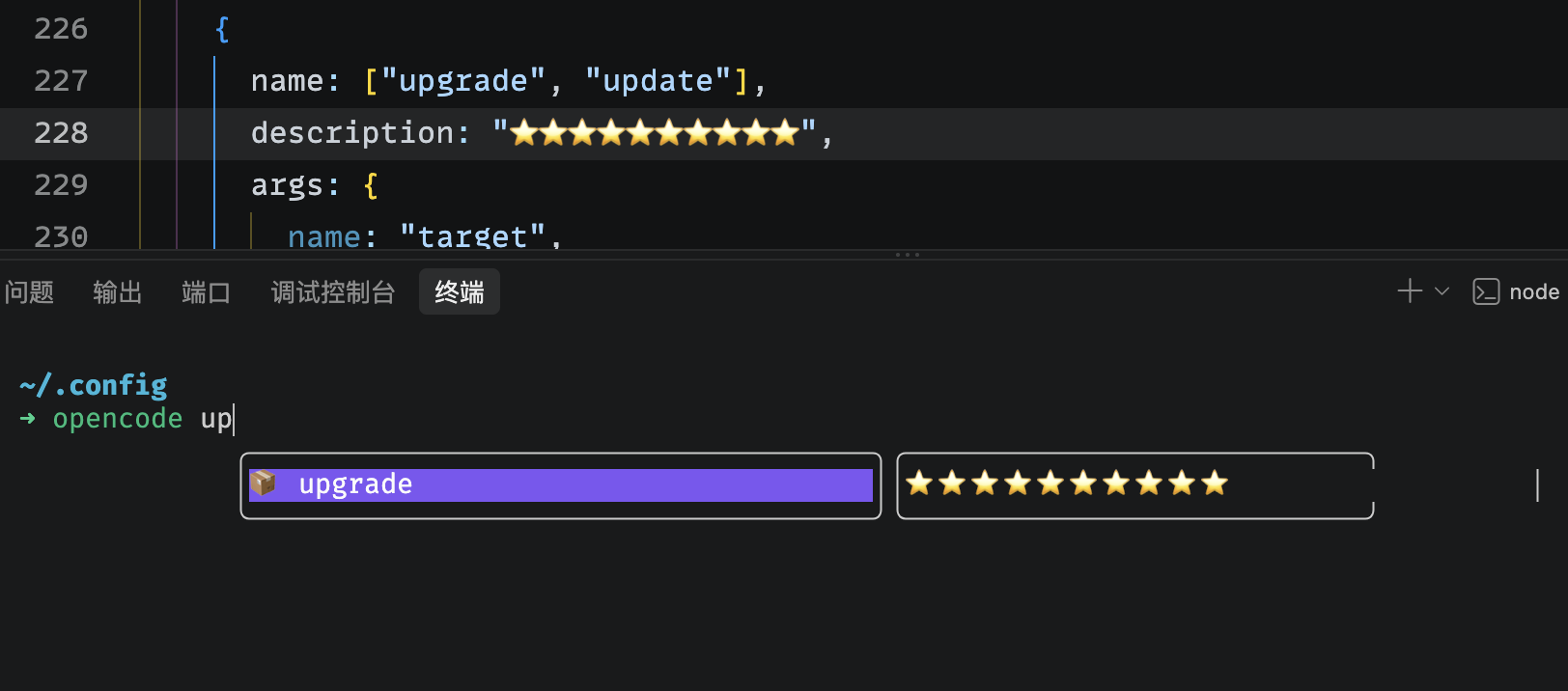Go to the 端口 tab
1568x691 pixels.
[x=207, y=291]
